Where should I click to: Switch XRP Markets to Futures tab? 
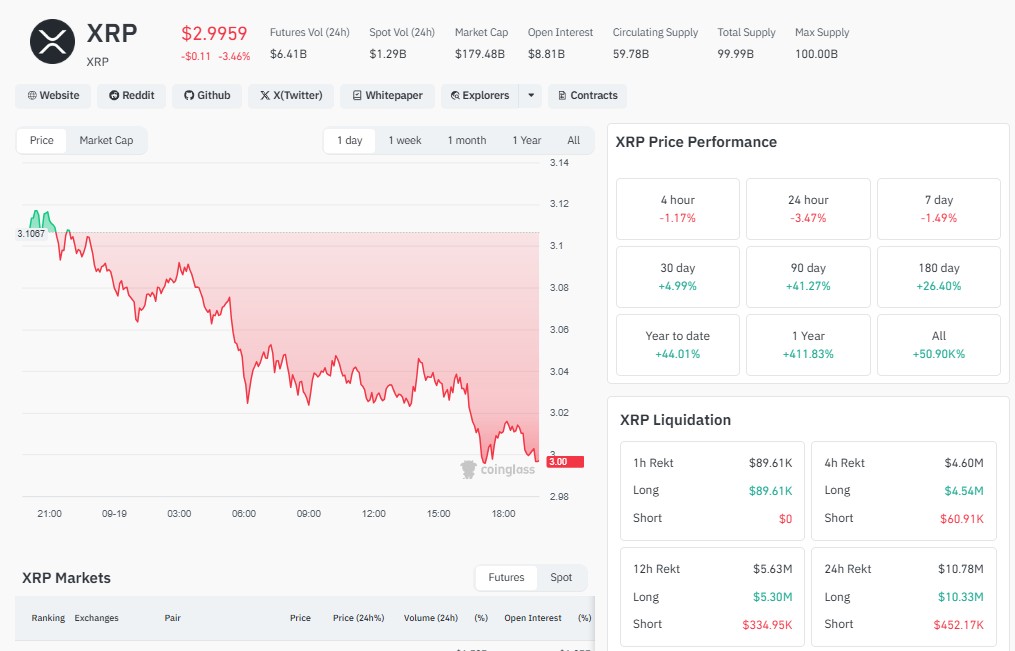[506, 577]
